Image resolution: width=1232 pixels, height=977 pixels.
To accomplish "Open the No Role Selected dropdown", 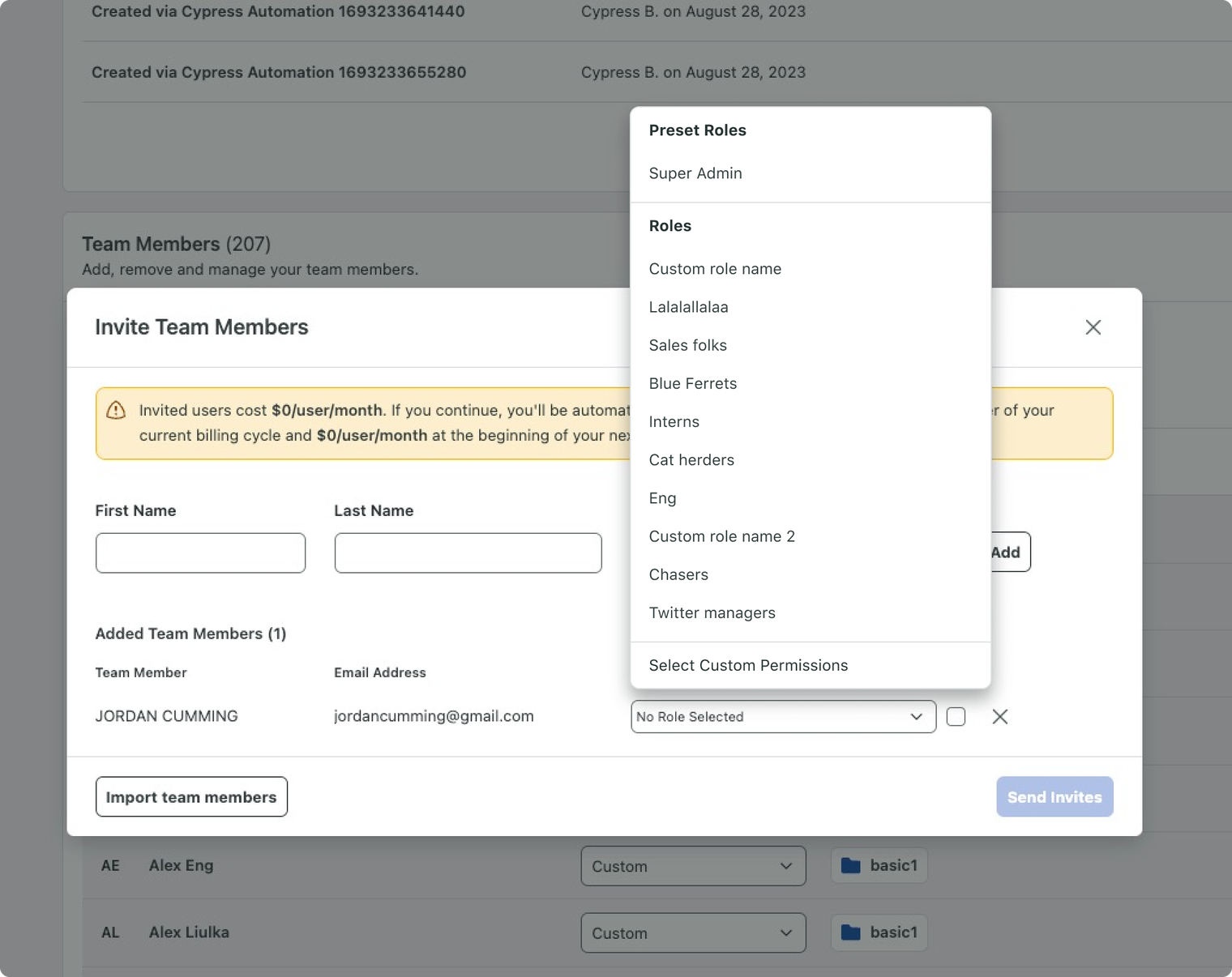I will point(782,717).
